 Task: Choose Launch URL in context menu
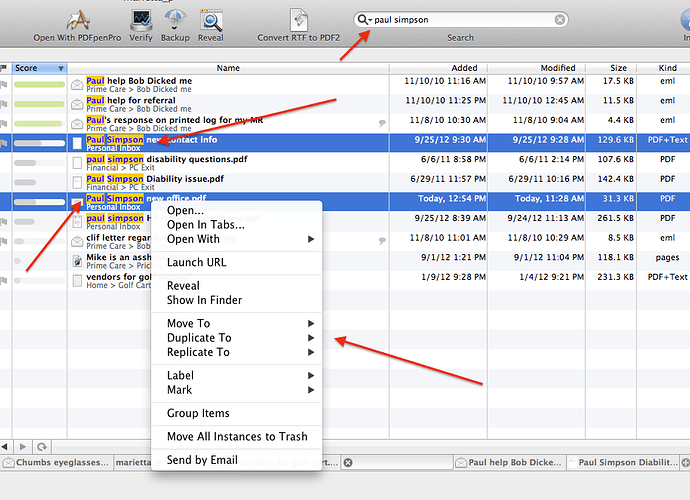point(237,262)
